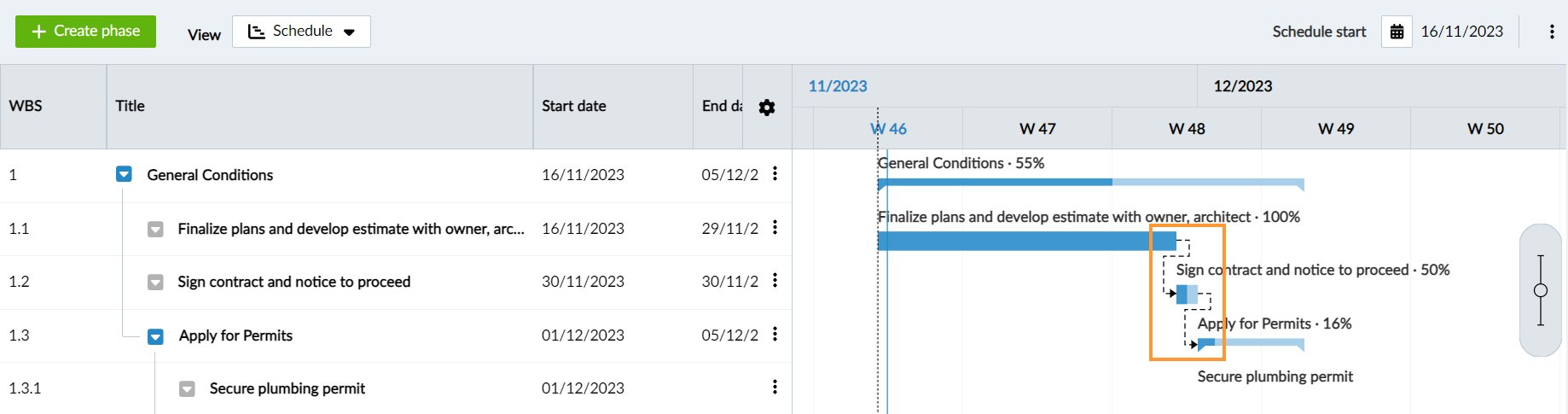Open row menu for Finalize plans row

point(775,227)
